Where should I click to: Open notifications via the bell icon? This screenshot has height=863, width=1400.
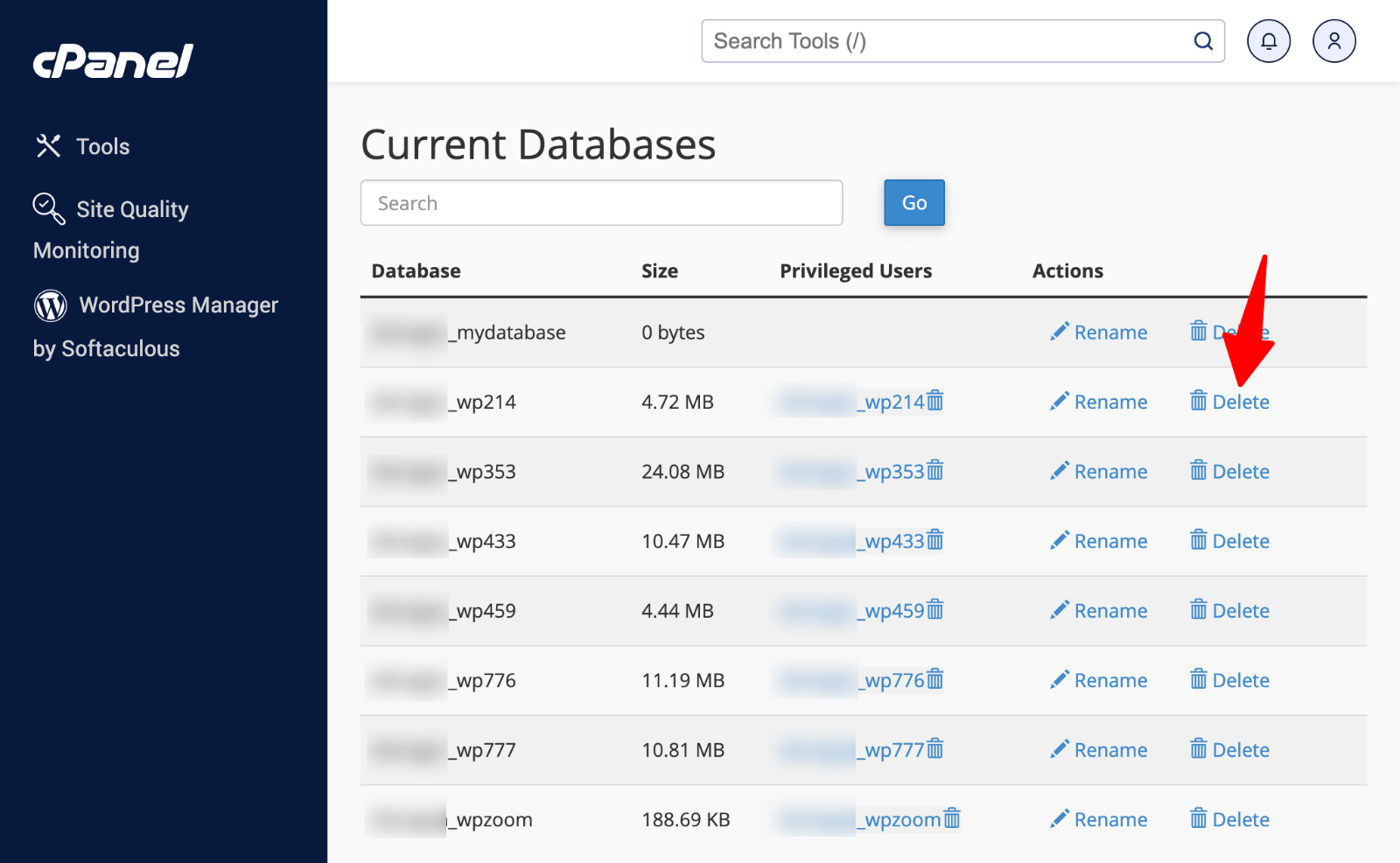[x=1269, y=40]
